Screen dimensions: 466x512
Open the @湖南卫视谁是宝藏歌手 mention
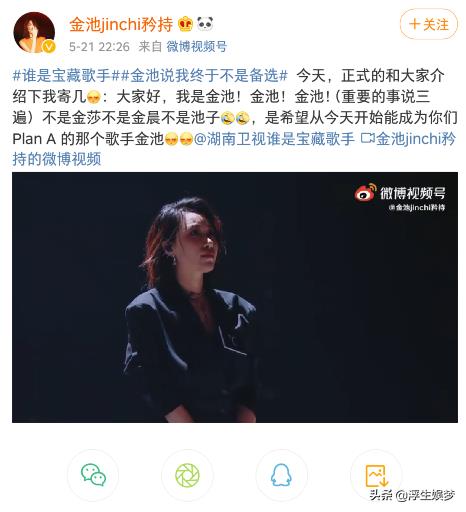(274, 139)
